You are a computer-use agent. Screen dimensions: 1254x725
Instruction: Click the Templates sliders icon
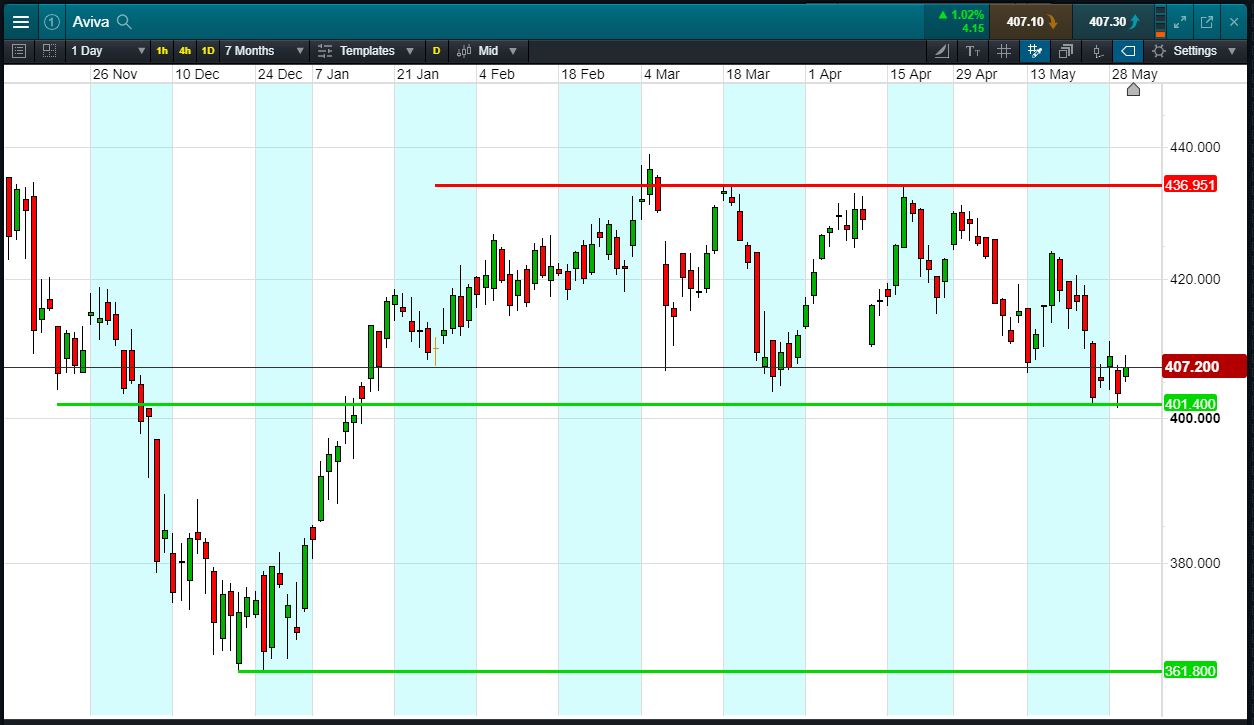pos(325,50)
